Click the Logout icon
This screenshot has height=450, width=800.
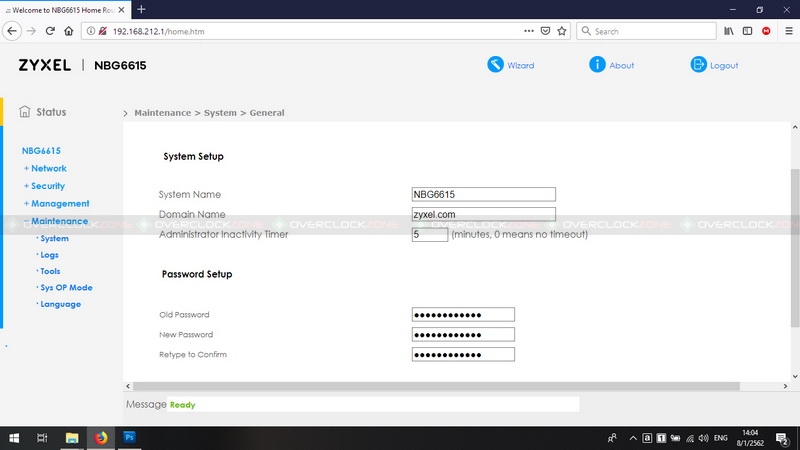pyautogui.click(x=698, y=64)
